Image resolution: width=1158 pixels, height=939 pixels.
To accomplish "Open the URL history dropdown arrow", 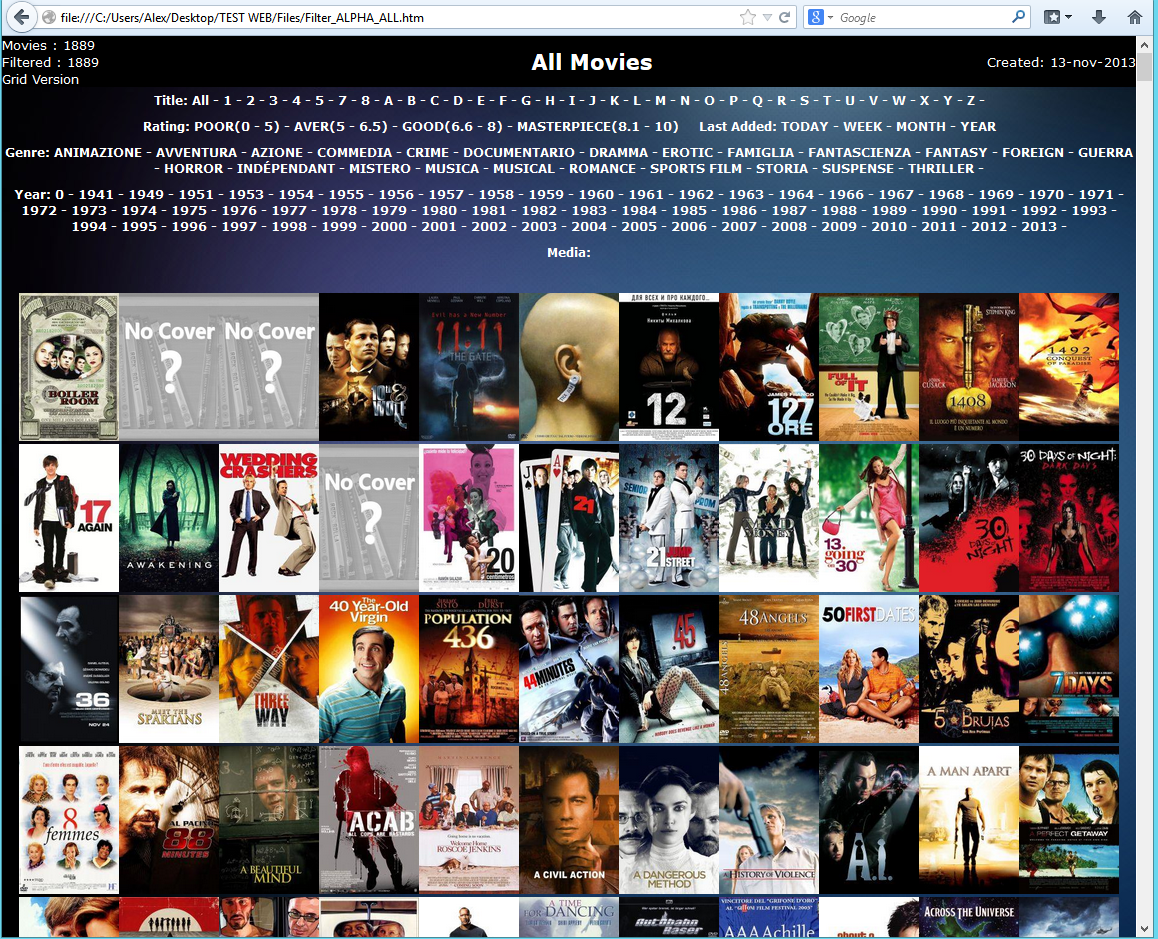I will 767,17.
